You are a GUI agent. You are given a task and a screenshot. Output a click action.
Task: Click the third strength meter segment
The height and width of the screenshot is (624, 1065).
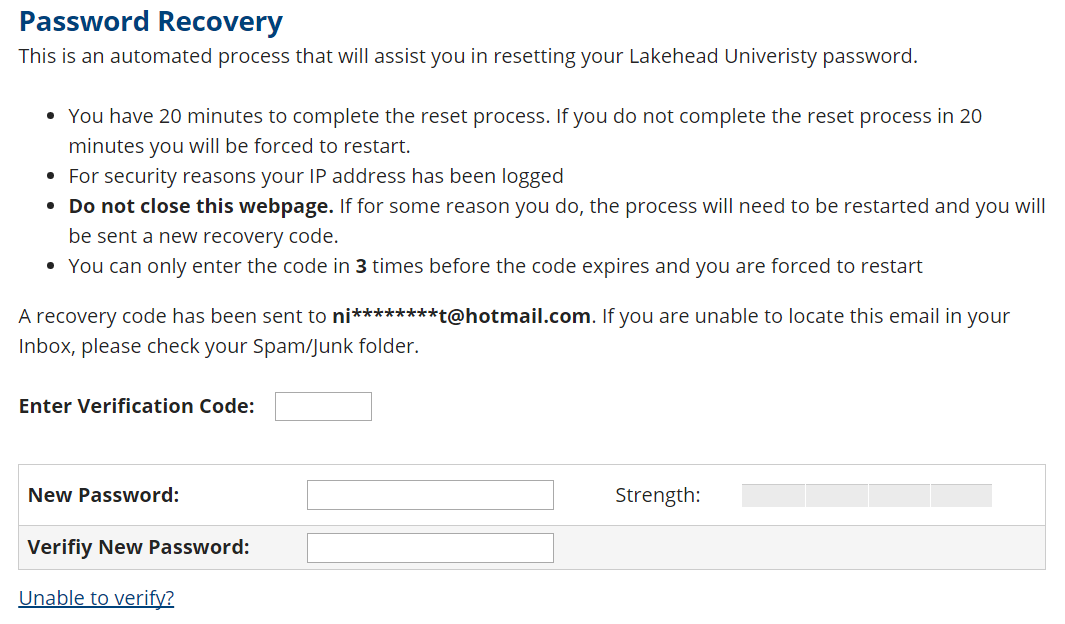898,494
